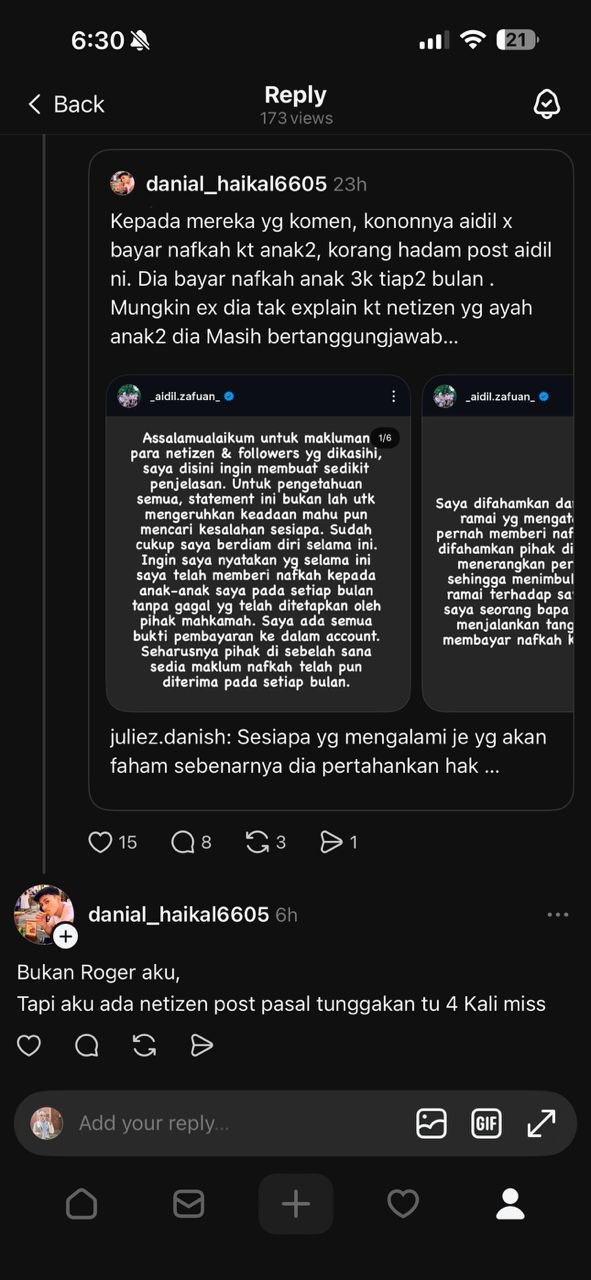
Task: Go Back using the header chevron
Action: click(x=34, y=104)
